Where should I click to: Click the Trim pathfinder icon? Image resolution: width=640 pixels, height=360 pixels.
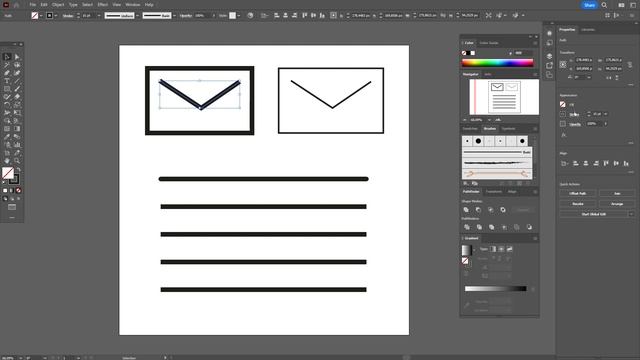point(479,227)
